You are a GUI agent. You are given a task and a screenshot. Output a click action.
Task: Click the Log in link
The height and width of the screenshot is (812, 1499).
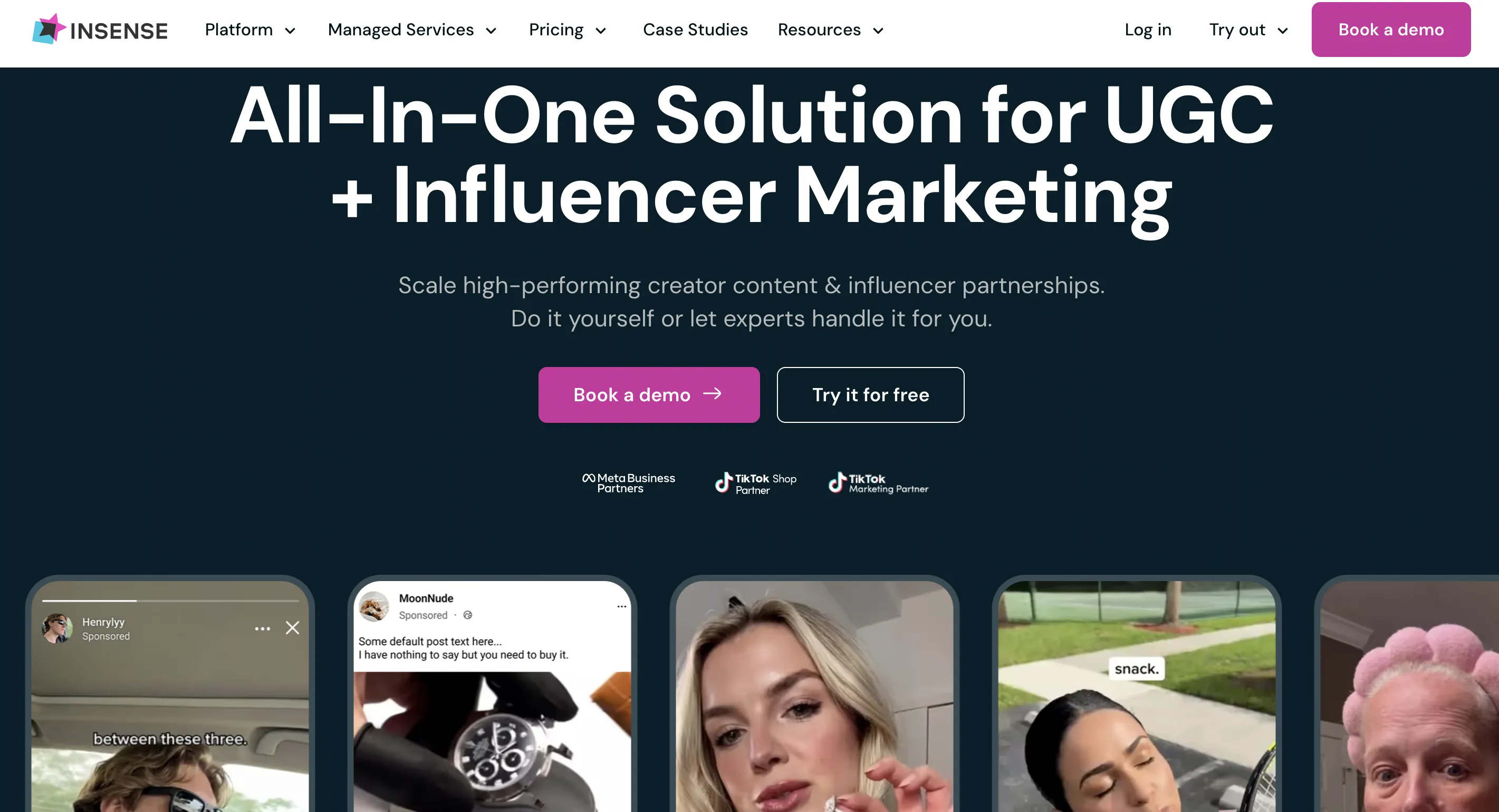tap(1148, 30)
